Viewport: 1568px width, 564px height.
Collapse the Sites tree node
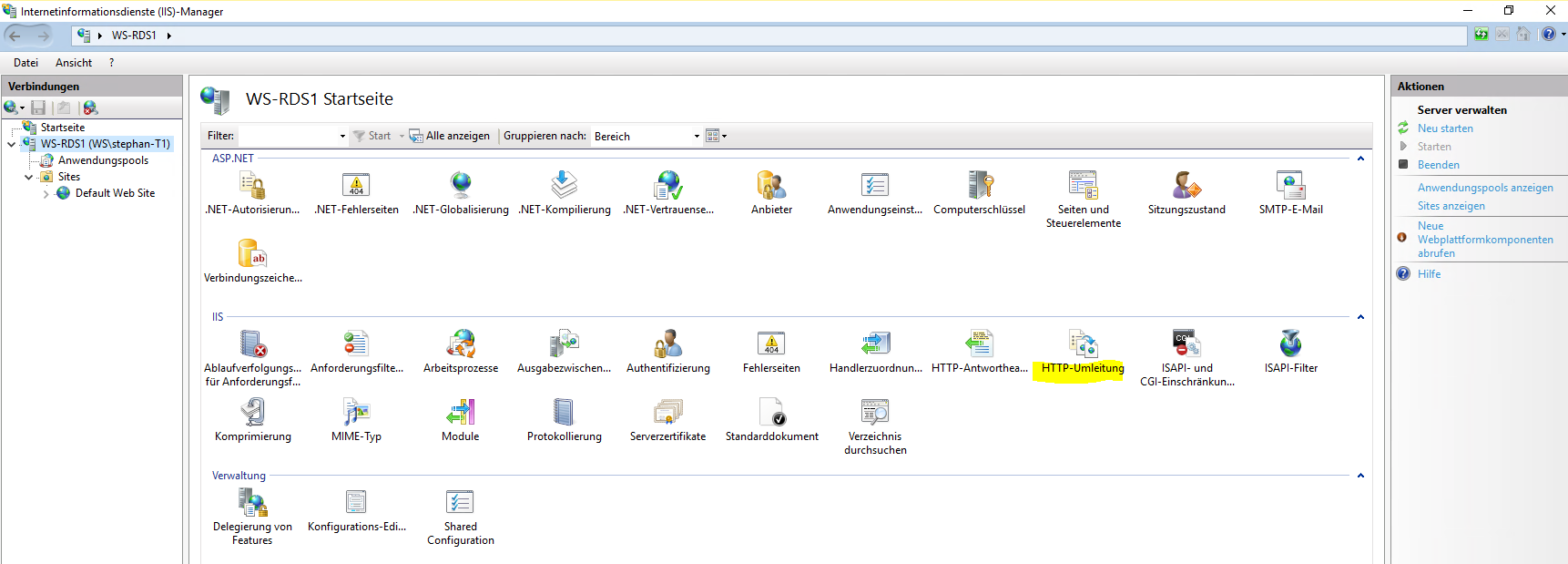click(29, 177)
